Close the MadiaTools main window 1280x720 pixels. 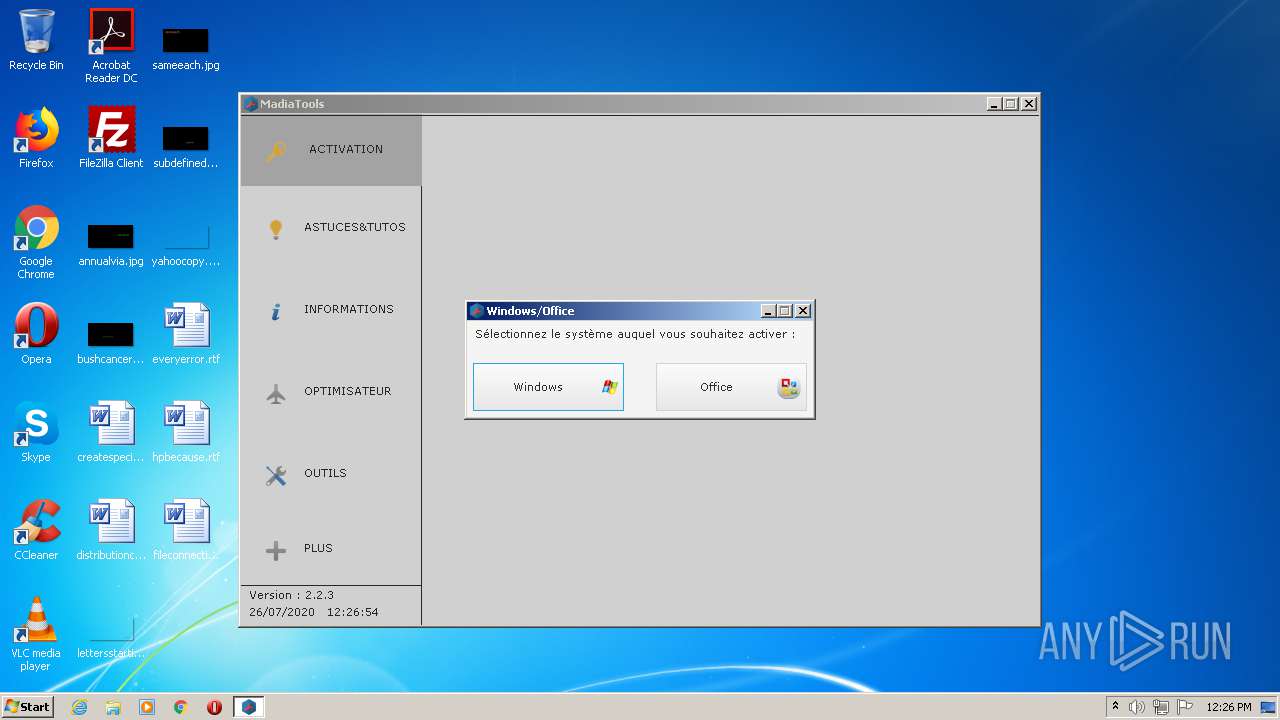pyautogui.click(x=1029, y=104)
